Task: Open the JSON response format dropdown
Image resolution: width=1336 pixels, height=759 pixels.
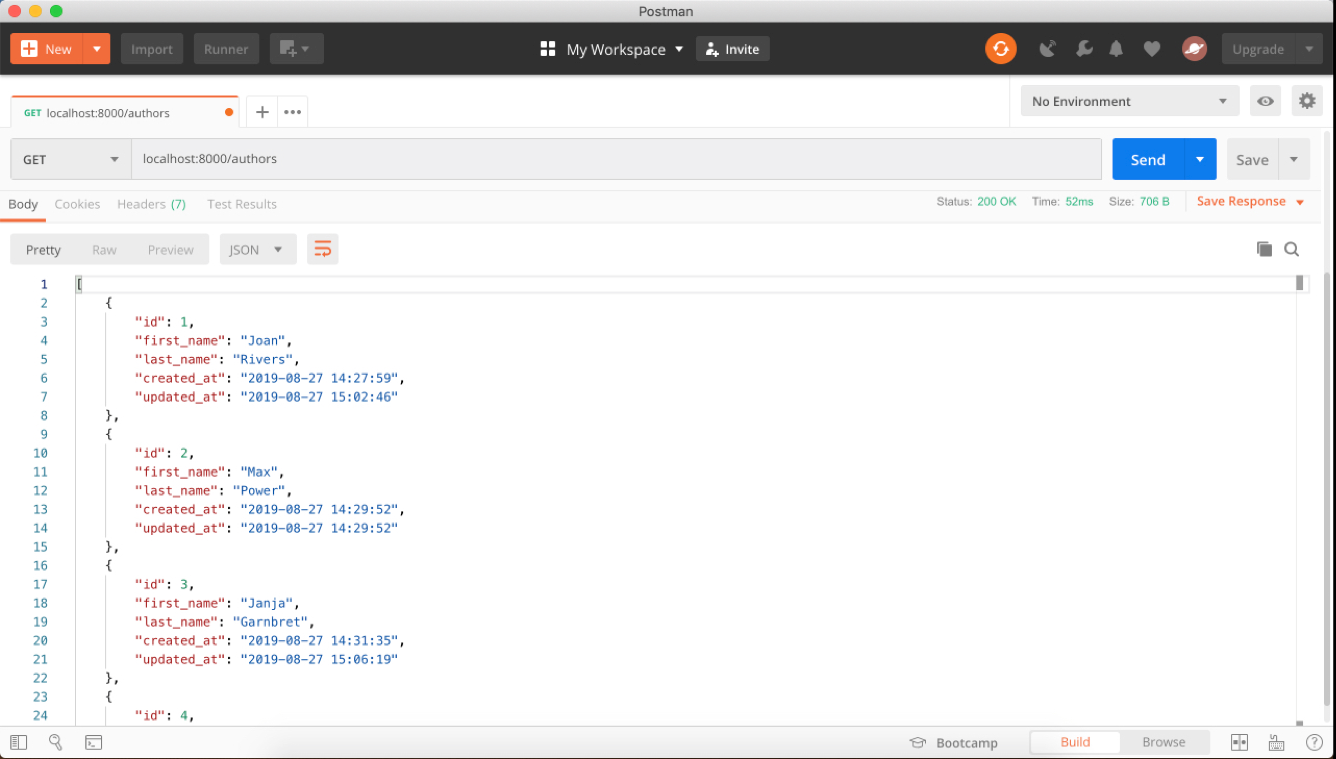Action: (x=257, y=249)
